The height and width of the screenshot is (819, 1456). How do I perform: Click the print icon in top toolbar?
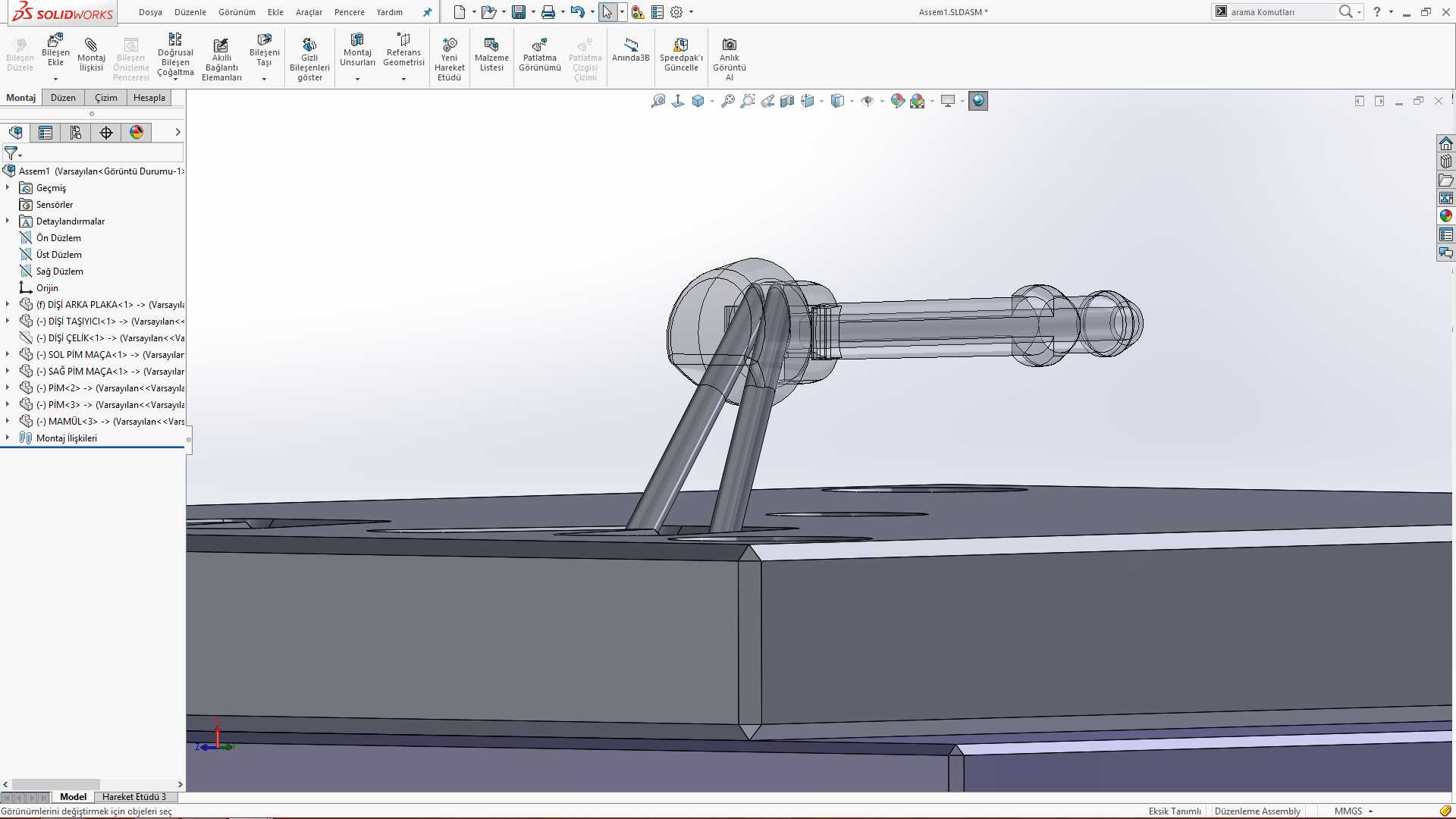pyautogui.click(x=548, y=12)
